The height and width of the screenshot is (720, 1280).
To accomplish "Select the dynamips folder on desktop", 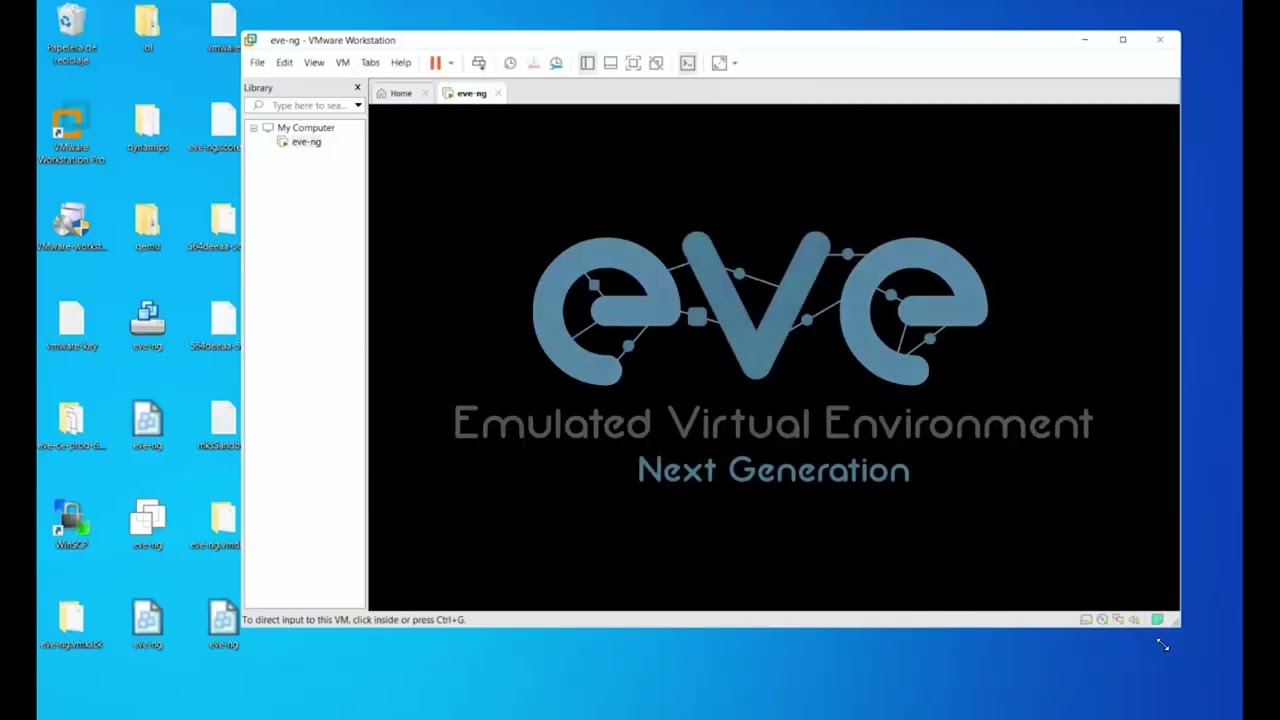I will (147, 128).
